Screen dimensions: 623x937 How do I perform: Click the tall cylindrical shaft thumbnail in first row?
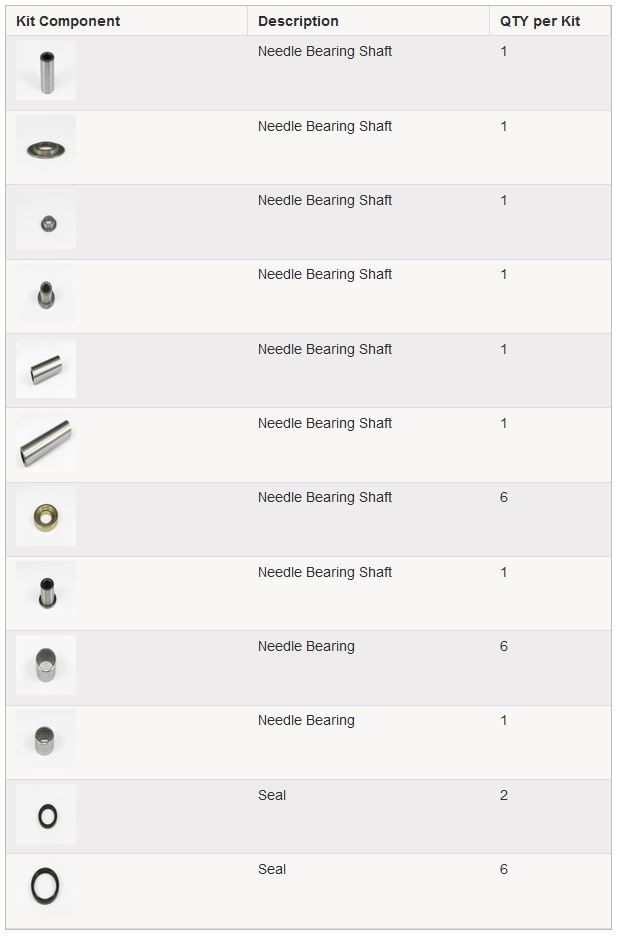point(46,71)
